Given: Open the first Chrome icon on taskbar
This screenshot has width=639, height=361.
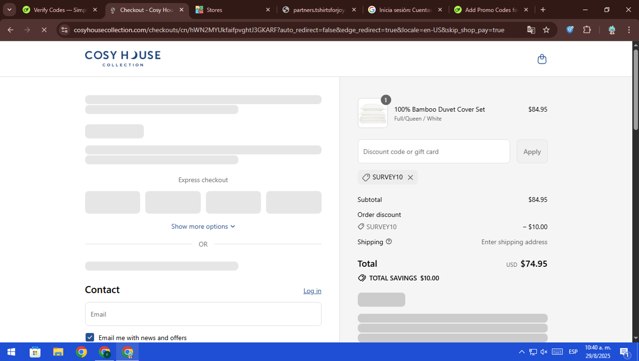Looking at the screenshot, I should pyautogui.click(x=81, y=352).
